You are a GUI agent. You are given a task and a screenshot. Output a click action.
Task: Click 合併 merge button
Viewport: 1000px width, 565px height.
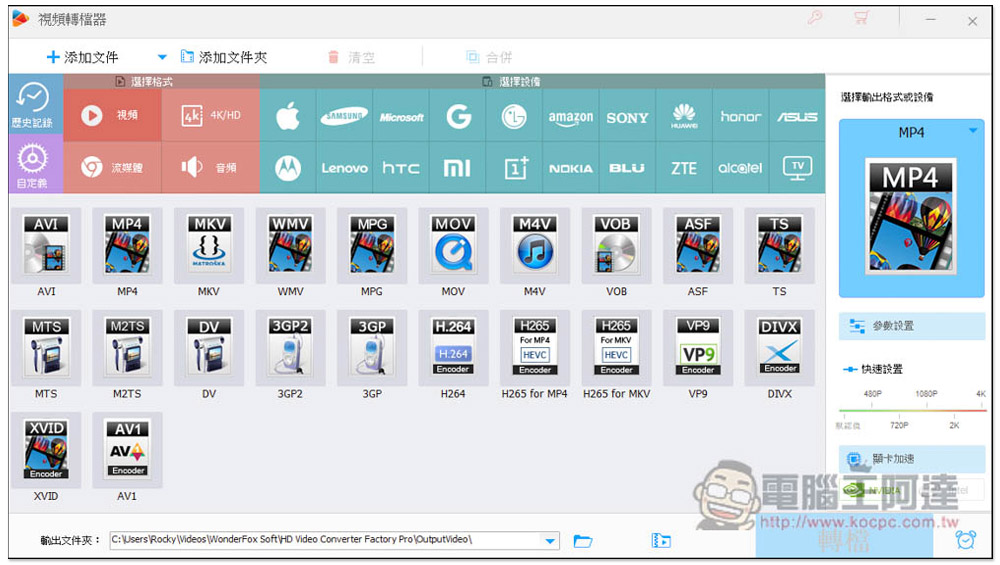tap(489, 57)
